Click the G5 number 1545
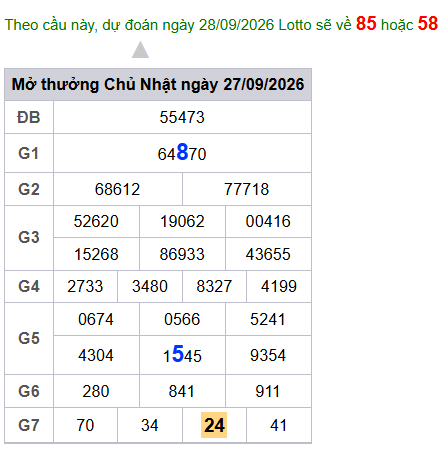 pyautogui.click(x=182, y=354)
